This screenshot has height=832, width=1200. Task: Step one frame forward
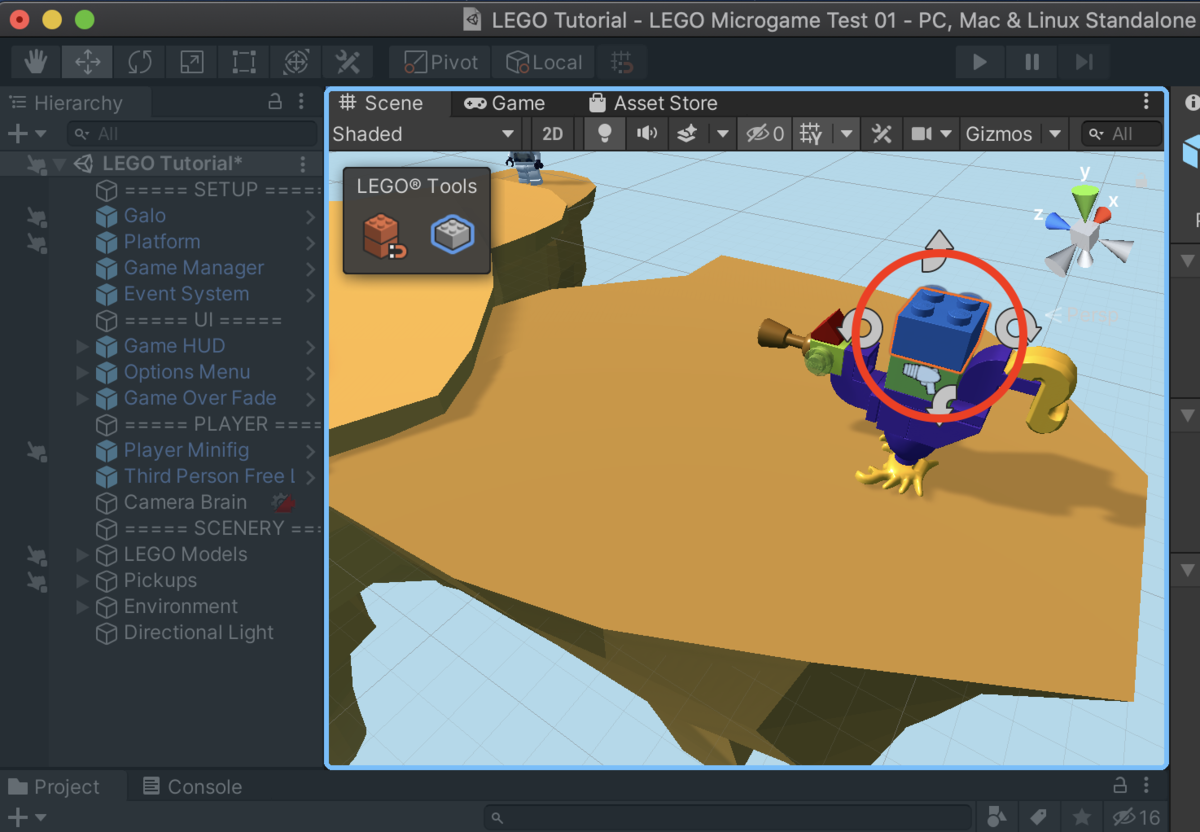click(1084, 62)
